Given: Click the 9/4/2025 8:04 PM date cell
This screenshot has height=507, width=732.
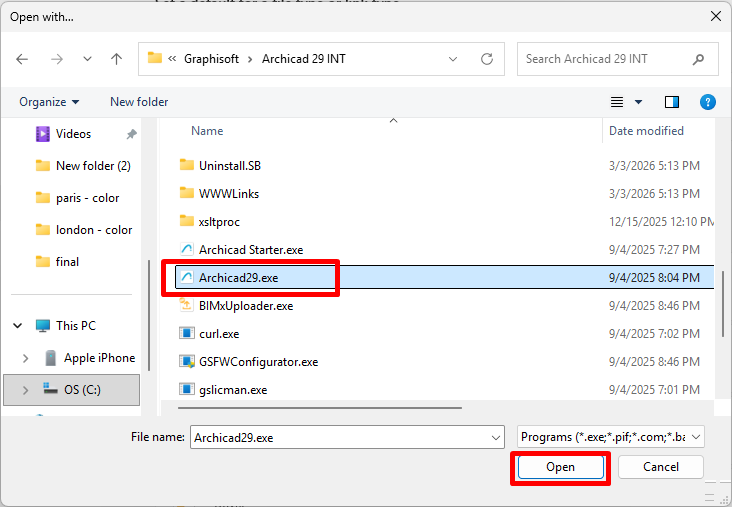Looking at the screenshot, I should [654, 278].
